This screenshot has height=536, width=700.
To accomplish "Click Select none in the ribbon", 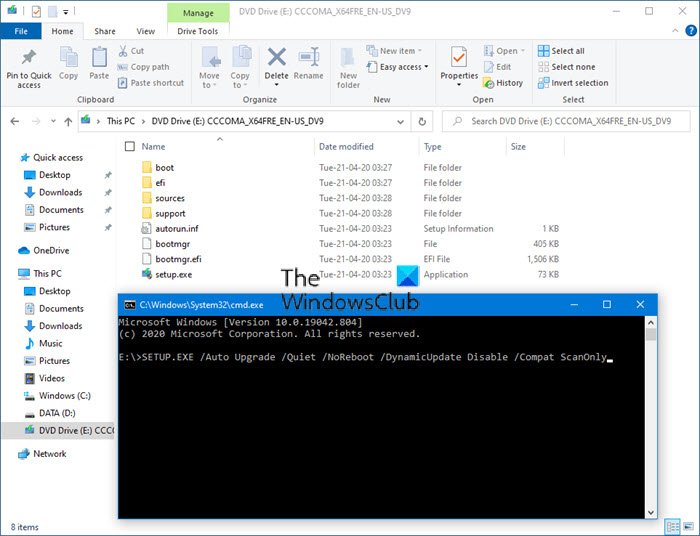I will [x=567, y=67].
